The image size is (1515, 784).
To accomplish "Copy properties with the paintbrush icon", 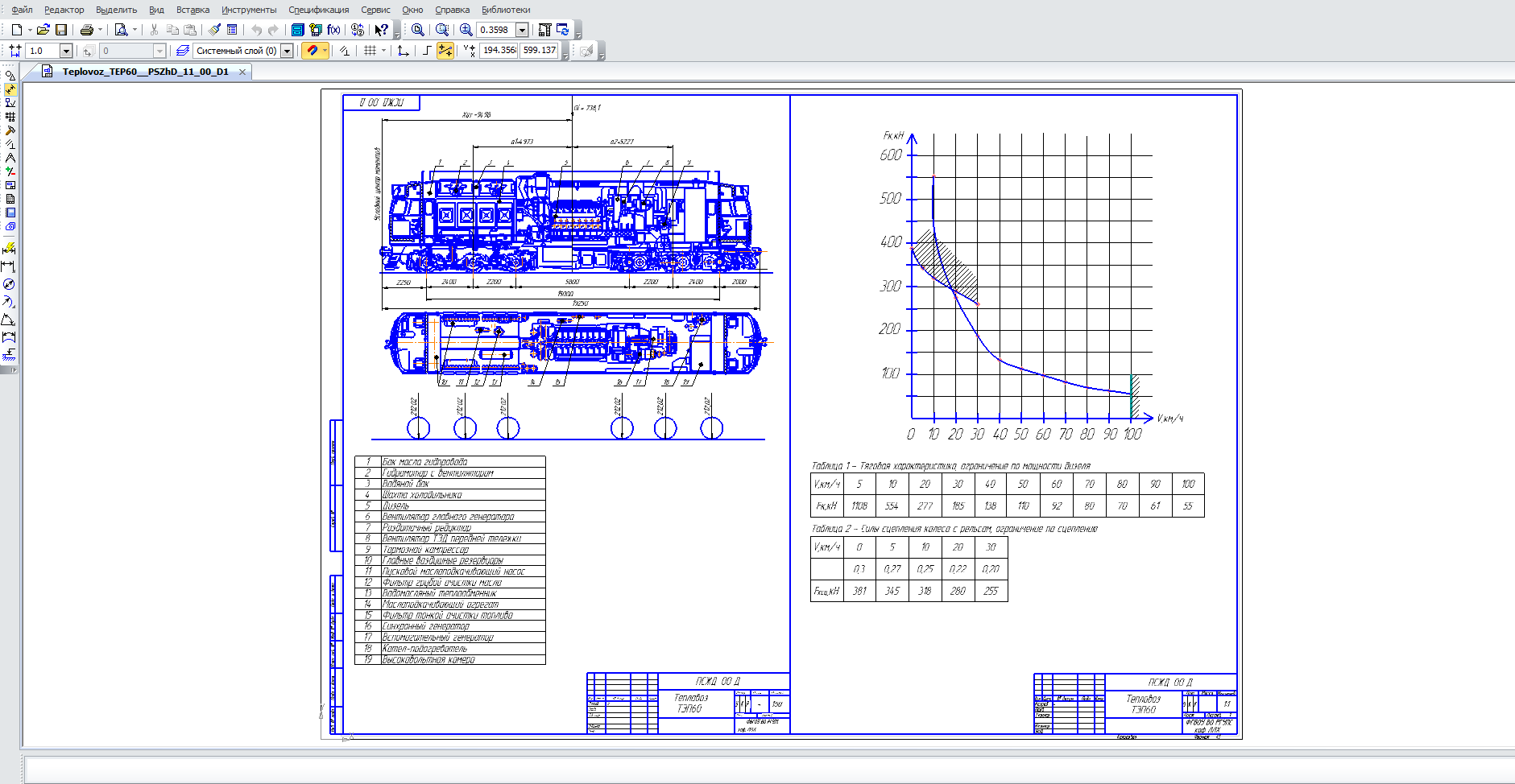I will [214, 30].
